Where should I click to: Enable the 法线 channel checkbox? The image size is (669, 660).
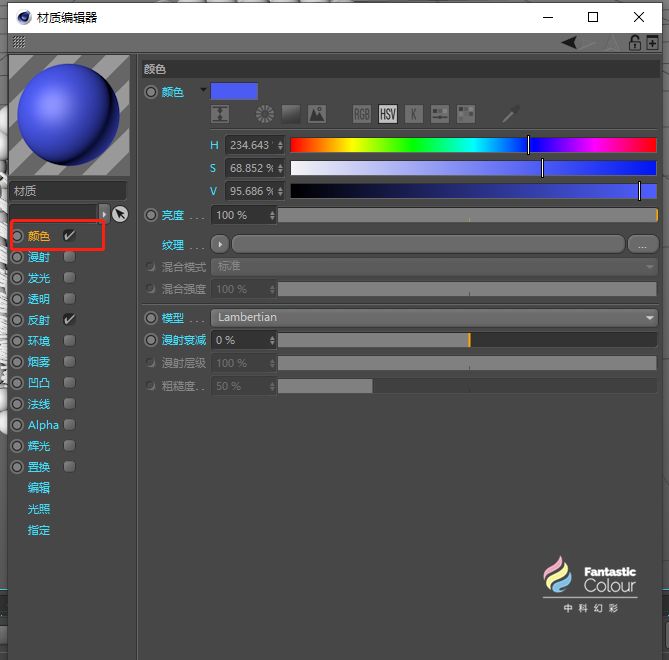(70, 404)
